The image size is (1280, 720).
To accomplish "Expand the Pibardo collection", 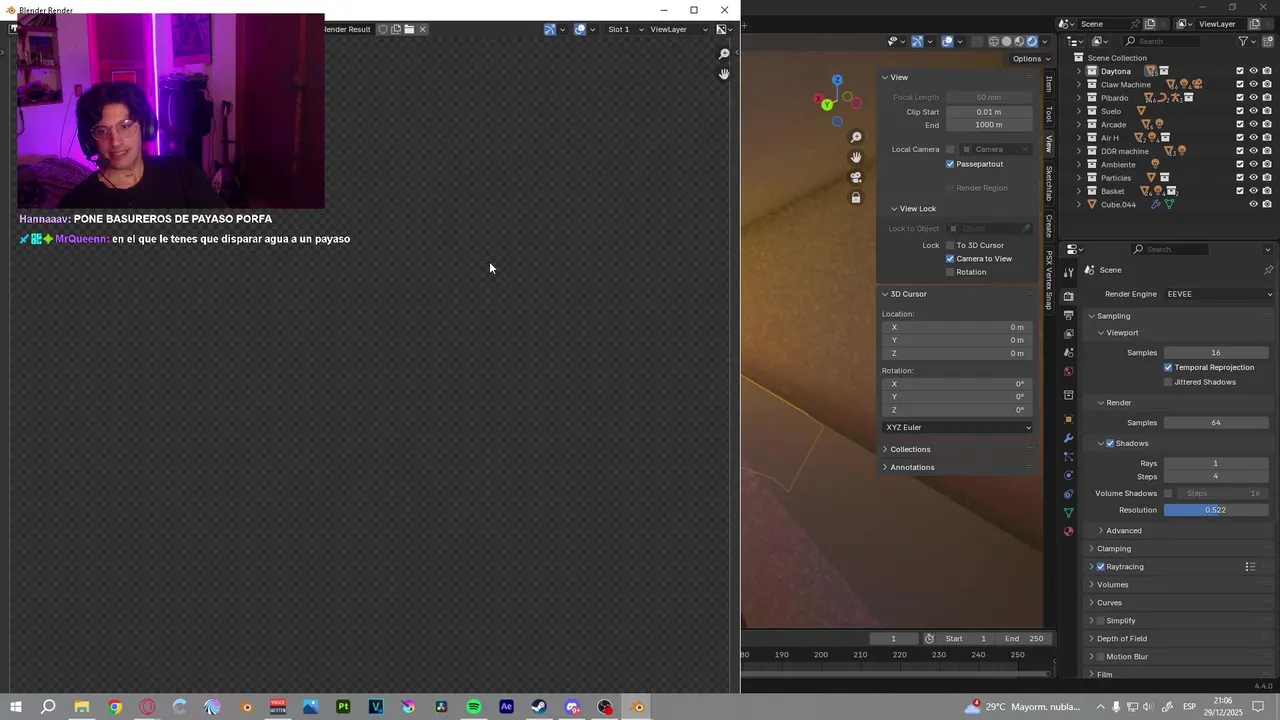I will (x=1079, y=98).
